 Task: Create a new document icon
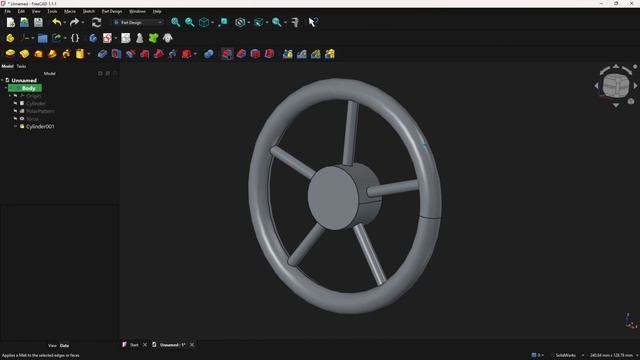11,22
